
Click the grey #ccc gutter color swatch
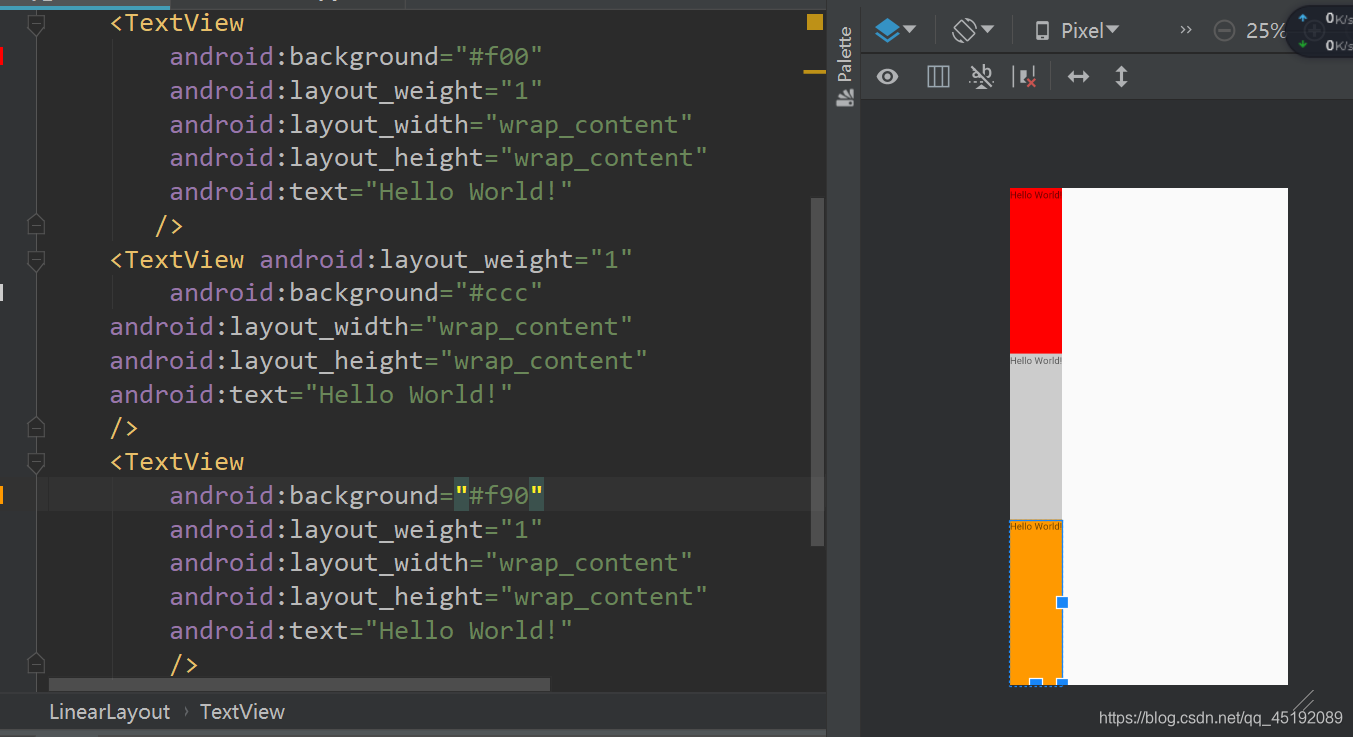tap(2, 292)
